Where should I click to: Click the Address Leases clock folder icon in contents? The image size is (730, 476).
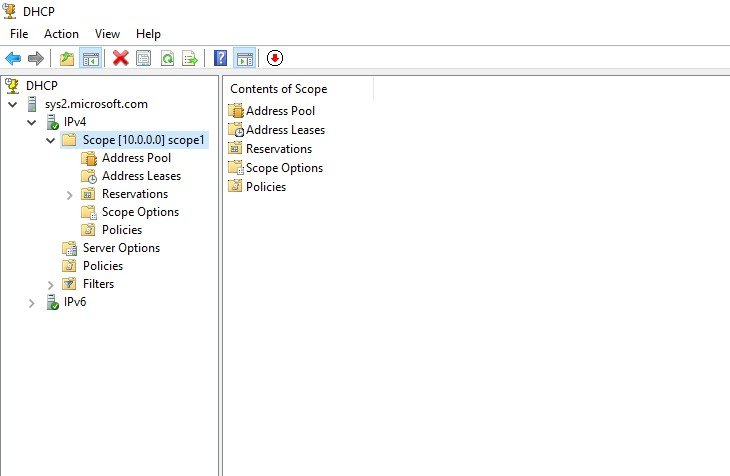236,130
